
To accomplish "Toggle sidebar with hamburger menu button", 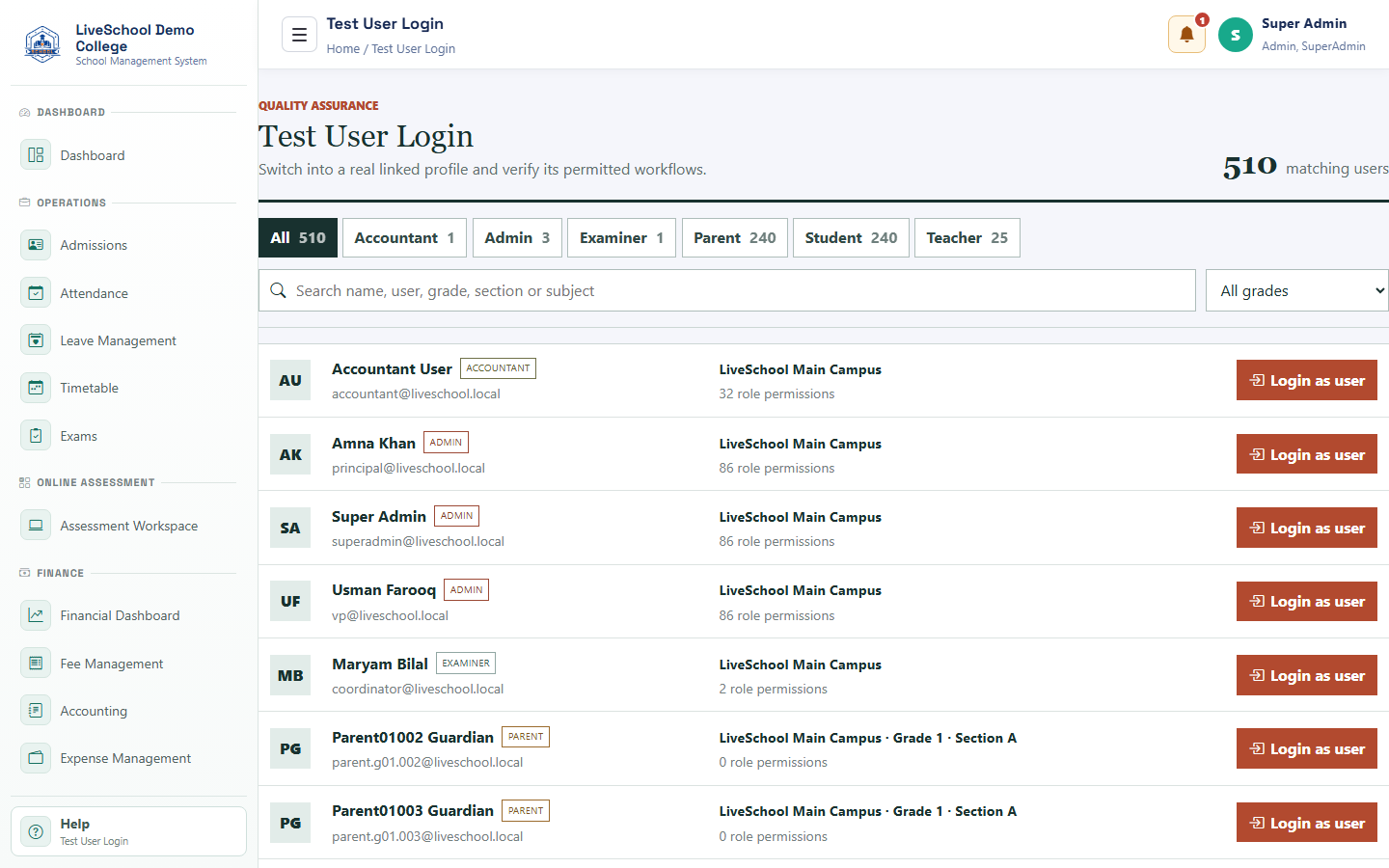I will 299,35.
